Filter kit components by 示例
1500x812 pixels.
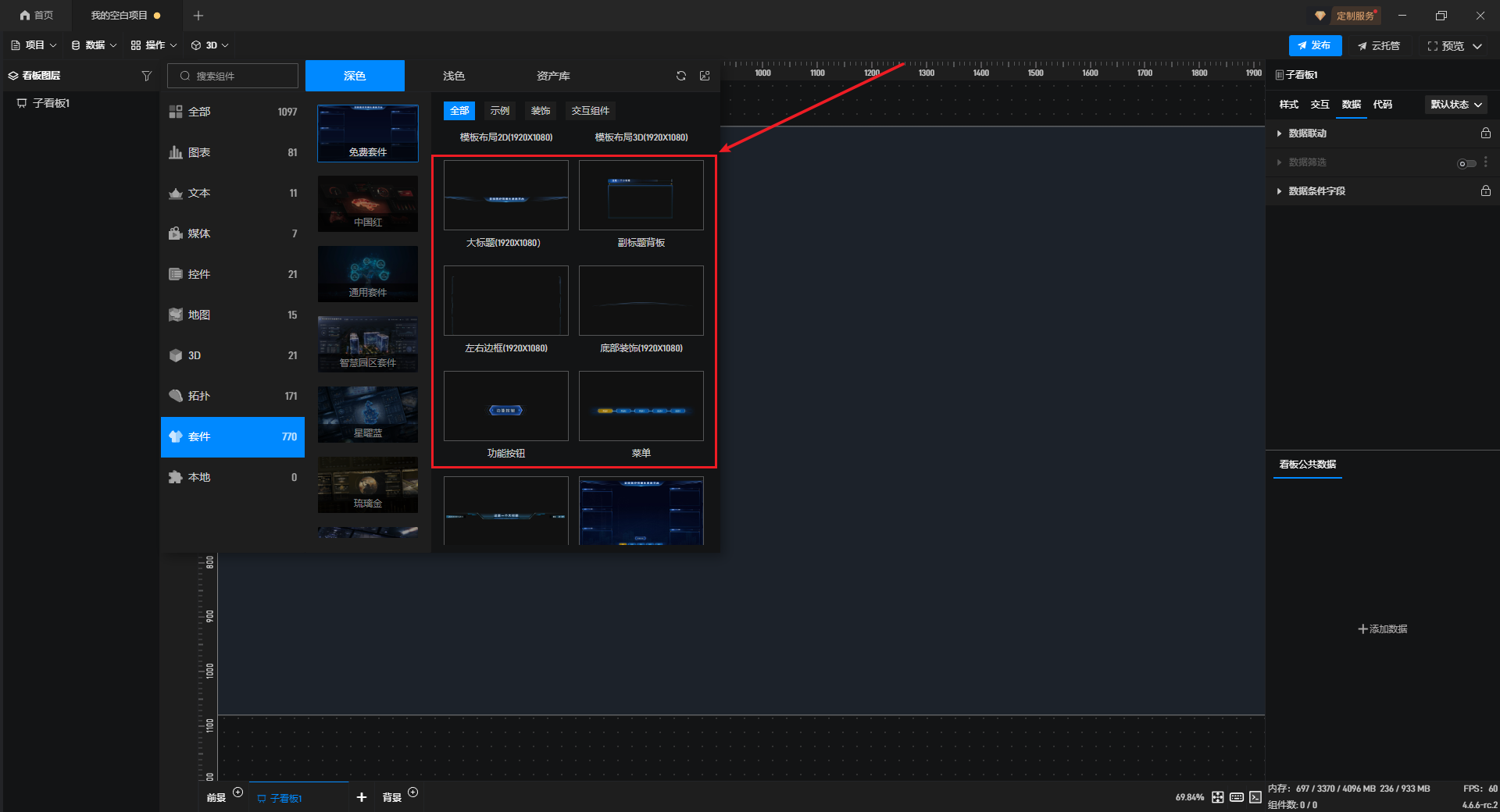tap(500, 111)
